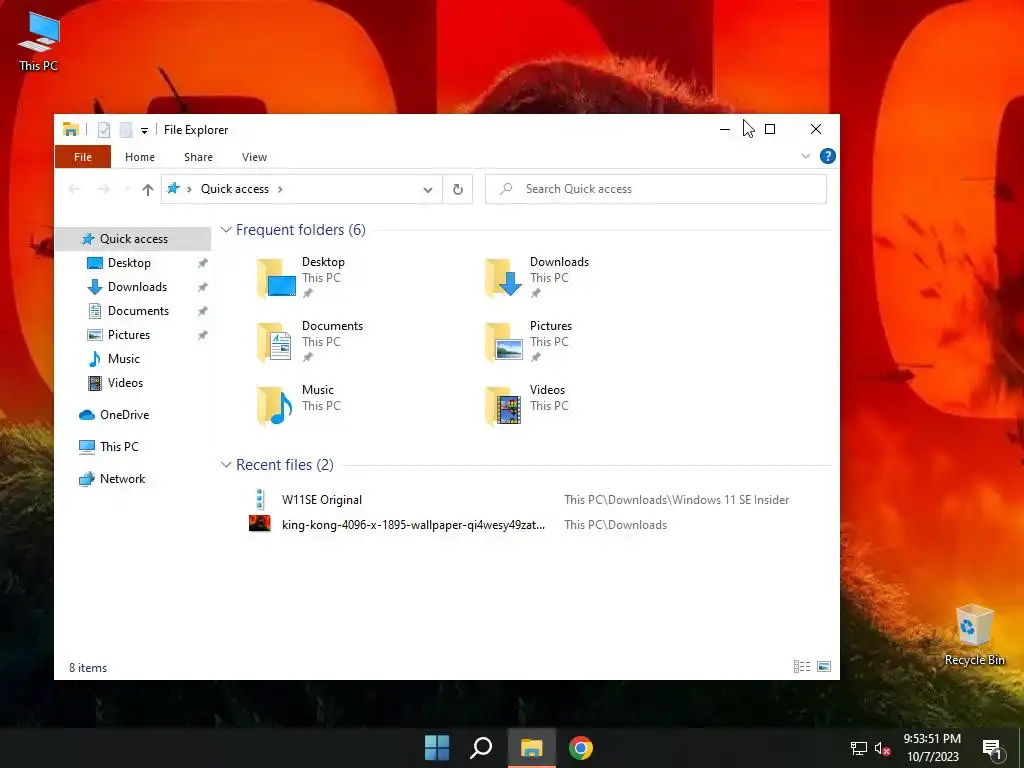
Task: Click the Search Quick access field
Action: 656,189
